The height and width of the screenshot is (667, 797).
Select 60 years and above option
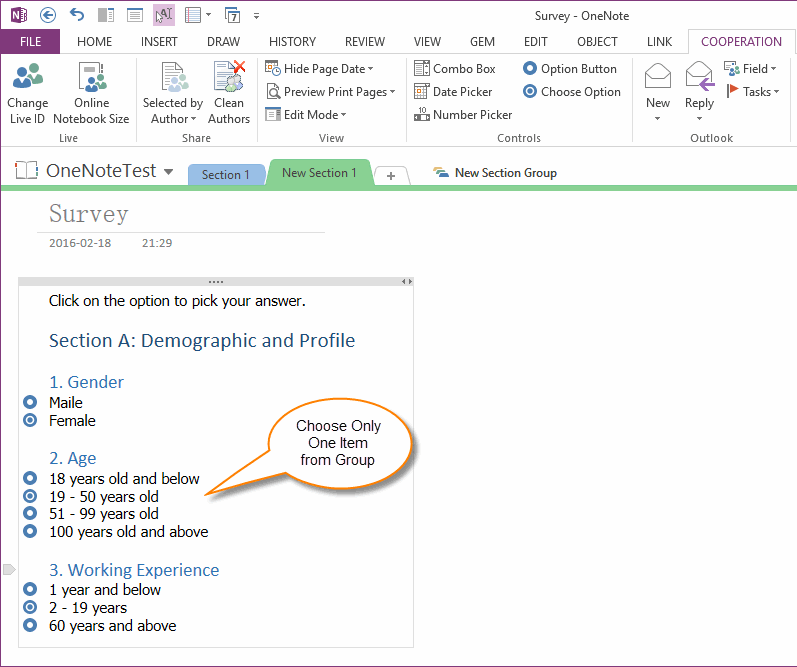(30, 625)
